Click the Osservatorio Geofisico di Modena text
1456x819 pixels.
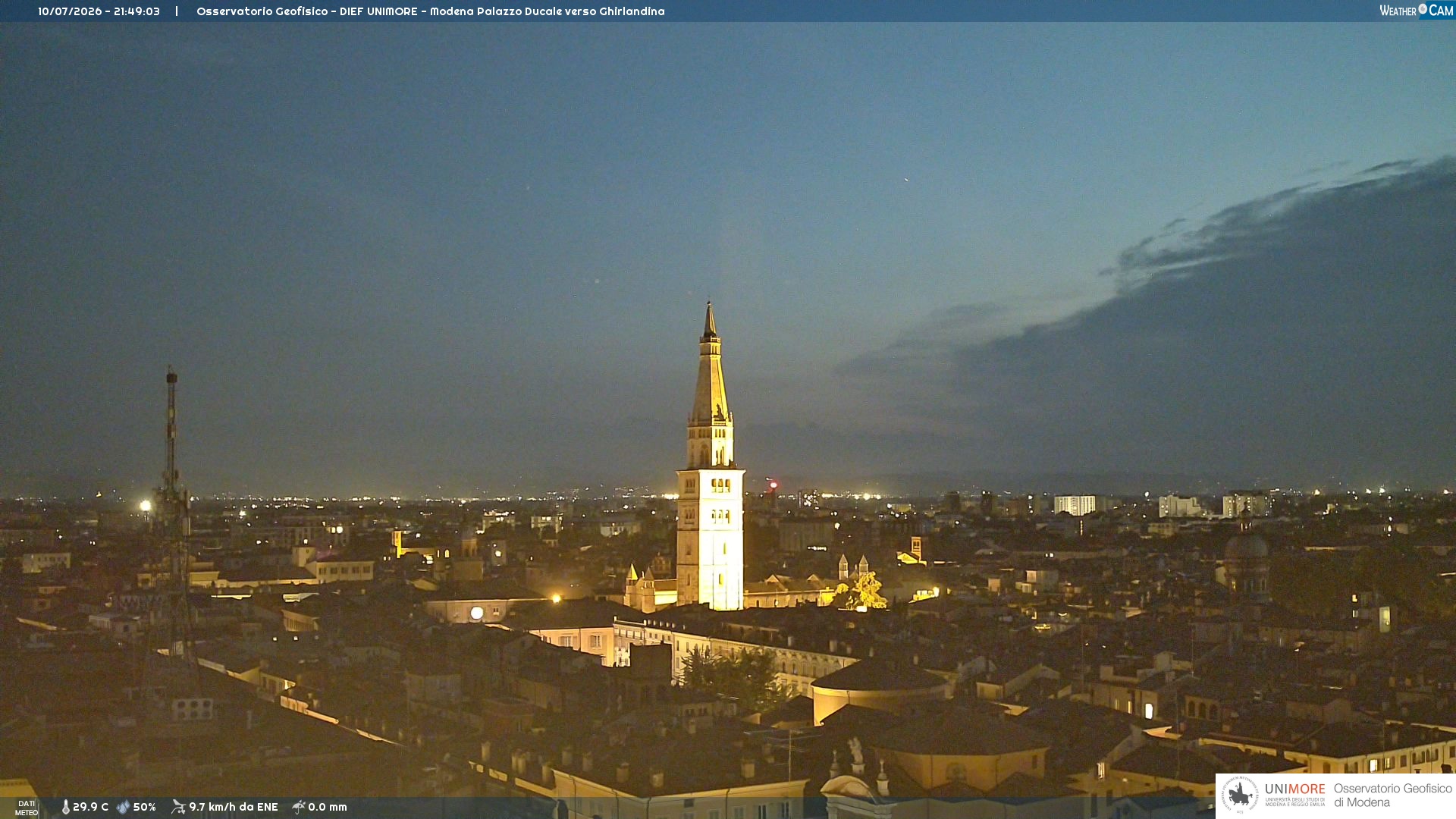(x=1393, y=795)
